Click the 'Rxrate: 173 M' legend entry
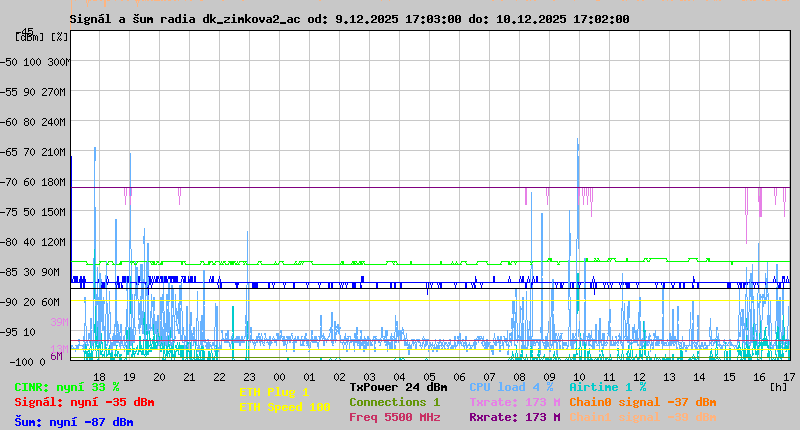Screen dimensions: 800x430 click(515, 417)
